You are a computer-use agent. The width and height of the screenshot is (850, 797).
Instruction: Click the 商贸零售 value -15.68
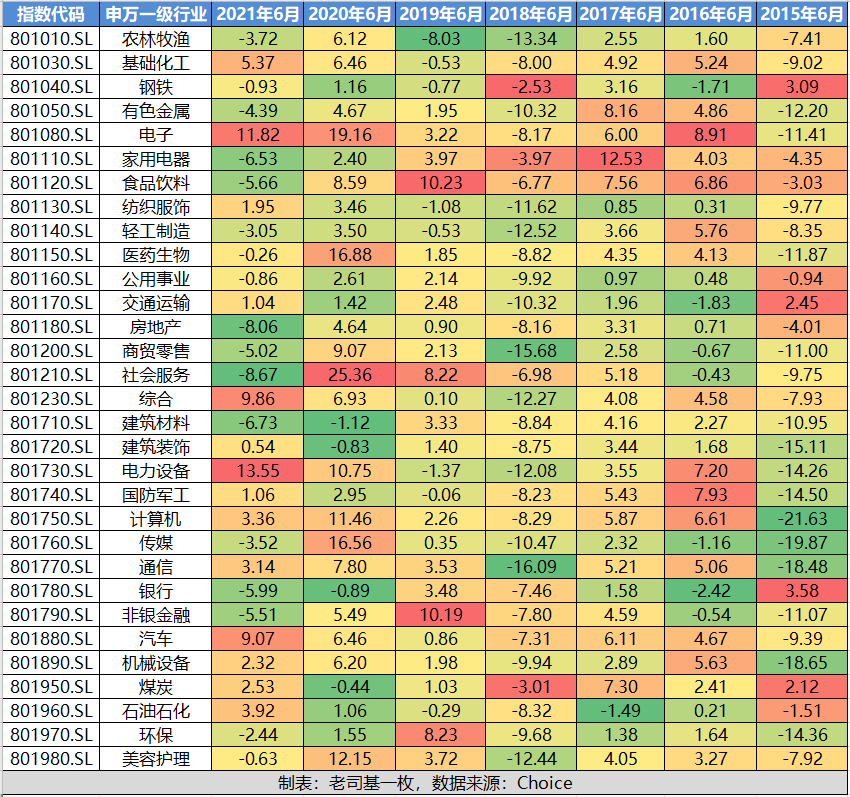pos(531,351)
